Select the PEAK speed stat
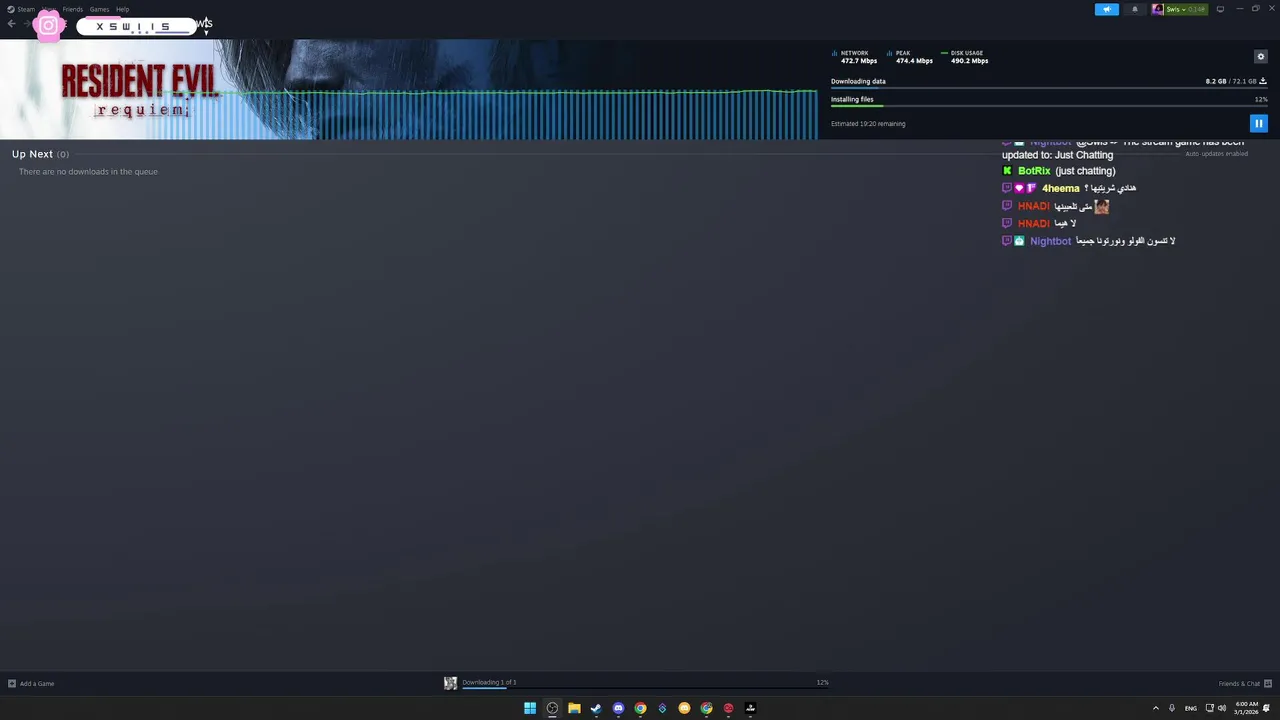 910,57
